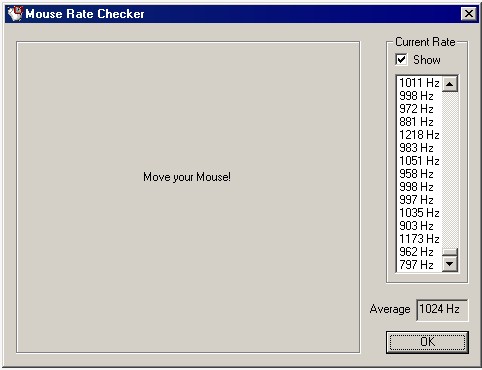Select the 1218 Hz entry
The height and width of the screenshot is (370, 482).
click(x=419, y=135)
